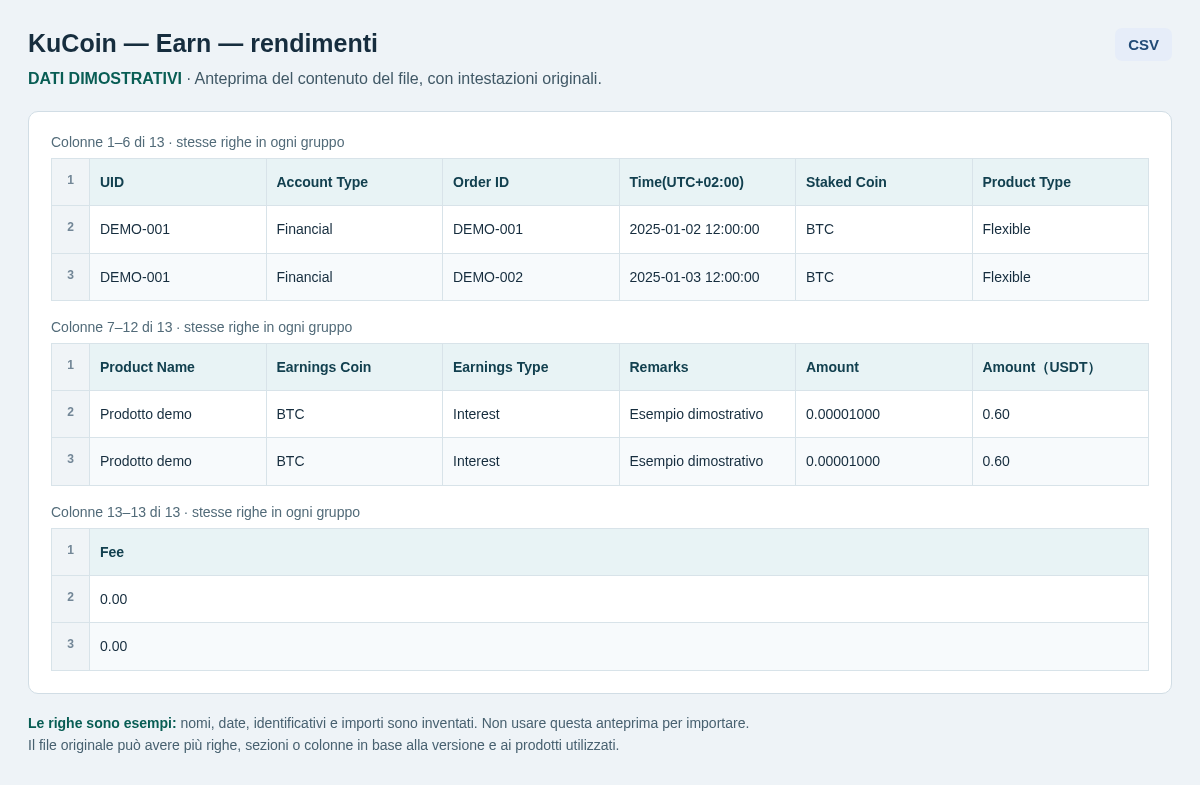This screenshot has height=785, width=1200.
Task: Select the 'Time(UTC+02:00)' column header
Action: click(x=708, y=182)
